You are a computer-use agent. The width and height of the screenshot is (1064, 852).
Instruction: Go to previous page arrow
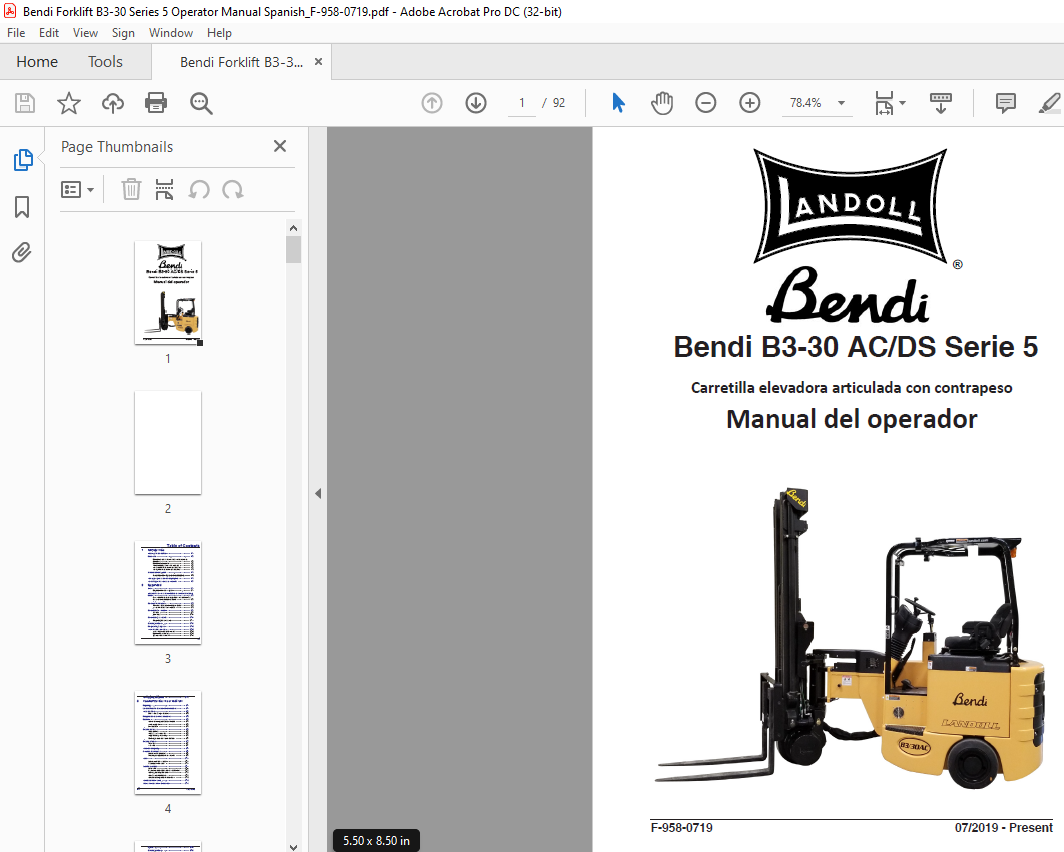pyautogui.click(x=432, y=103)
